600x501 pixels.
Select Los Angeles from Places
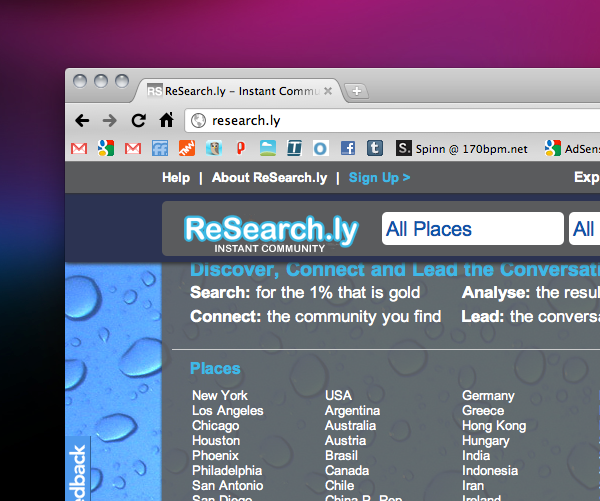[228, 411]
